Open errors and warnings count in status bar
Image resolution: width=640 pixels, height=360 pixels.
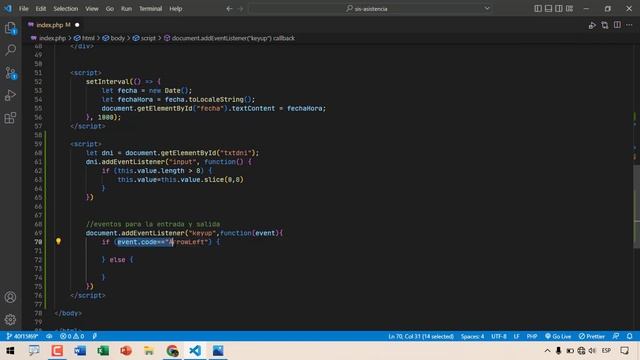(72, 336)
